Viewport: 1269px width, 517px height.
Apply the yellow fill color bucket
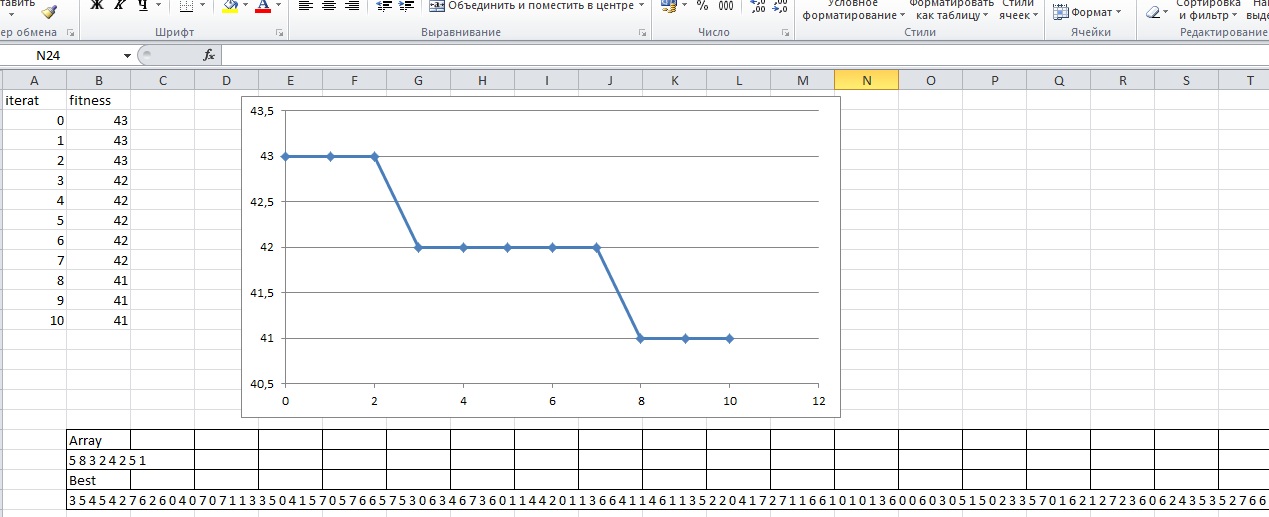(230, 6)
